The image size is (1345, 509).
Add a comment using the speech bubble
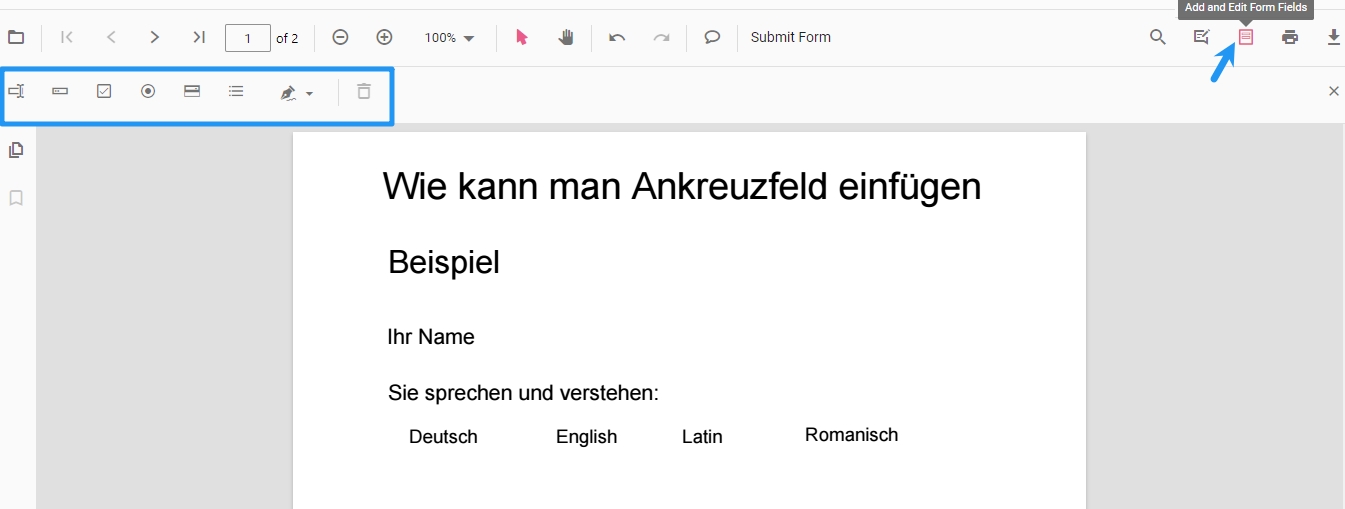712,38
